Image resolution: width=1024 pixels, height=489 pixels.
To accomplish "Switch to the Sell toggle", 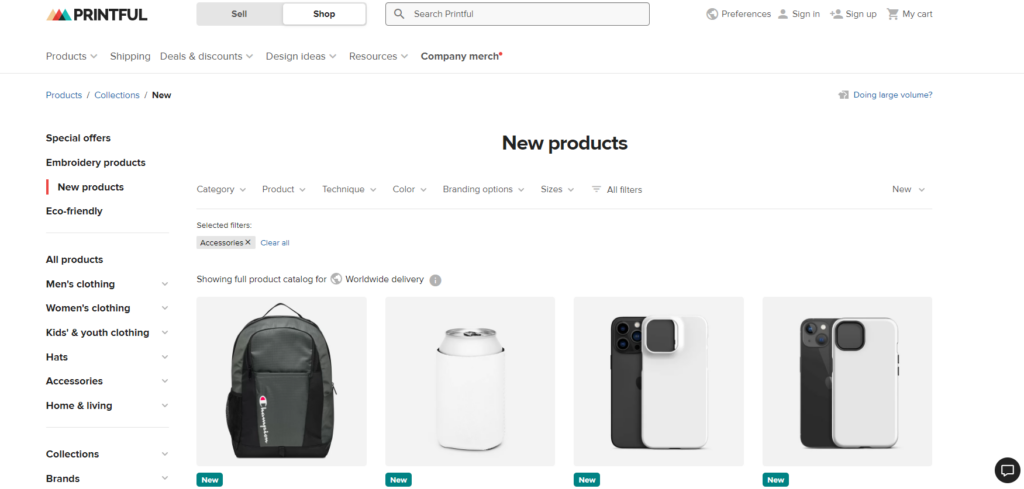I will [239, 14].
